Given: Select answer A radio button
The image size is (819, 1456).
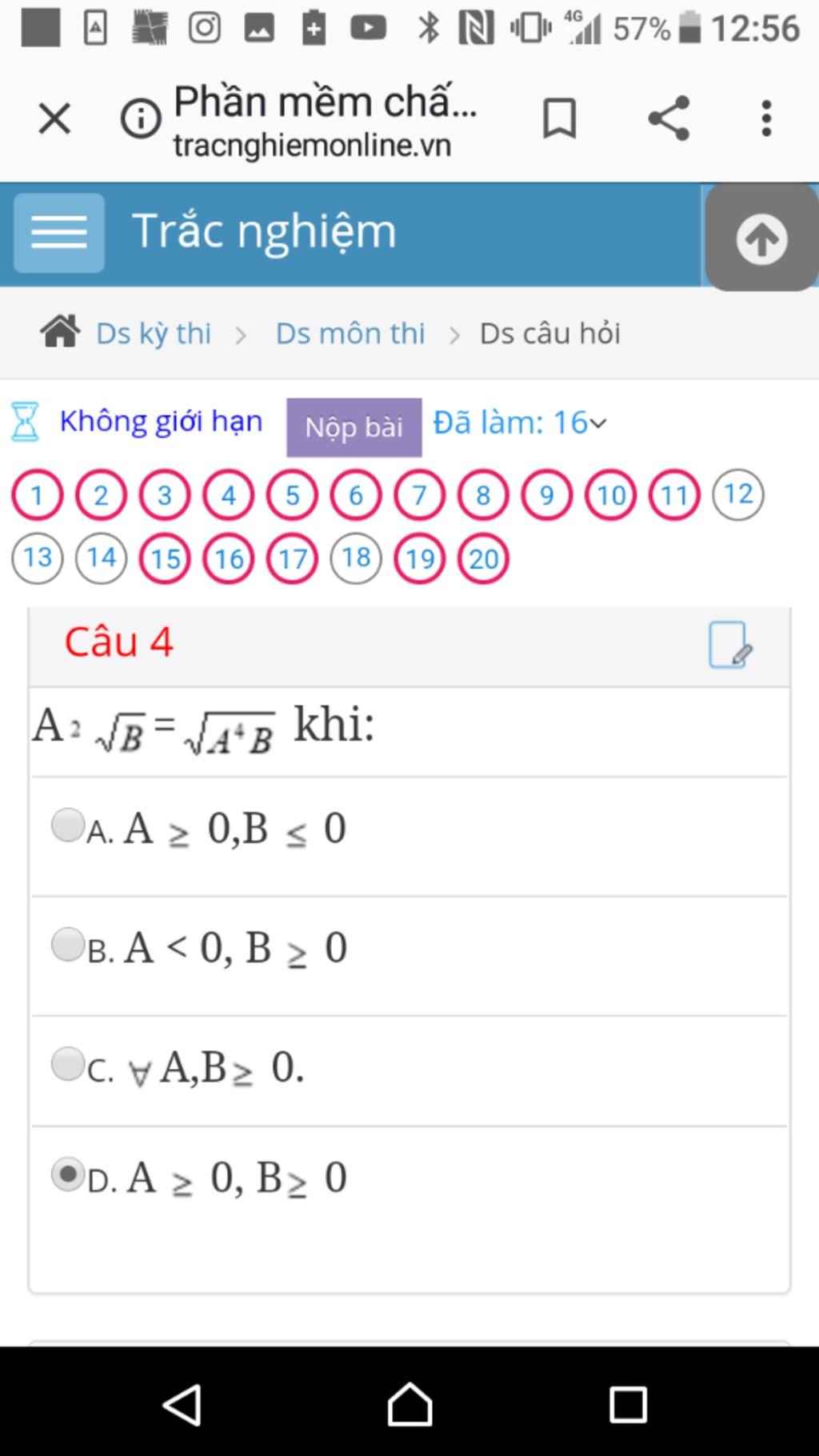Looking at the screenshot, I should tap(68, 825).
